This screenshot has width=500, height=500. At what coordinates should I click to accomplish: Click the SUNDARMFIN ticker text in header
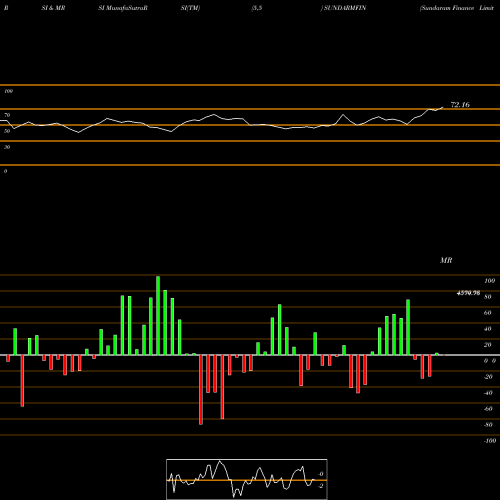click(x=345, y=8)
